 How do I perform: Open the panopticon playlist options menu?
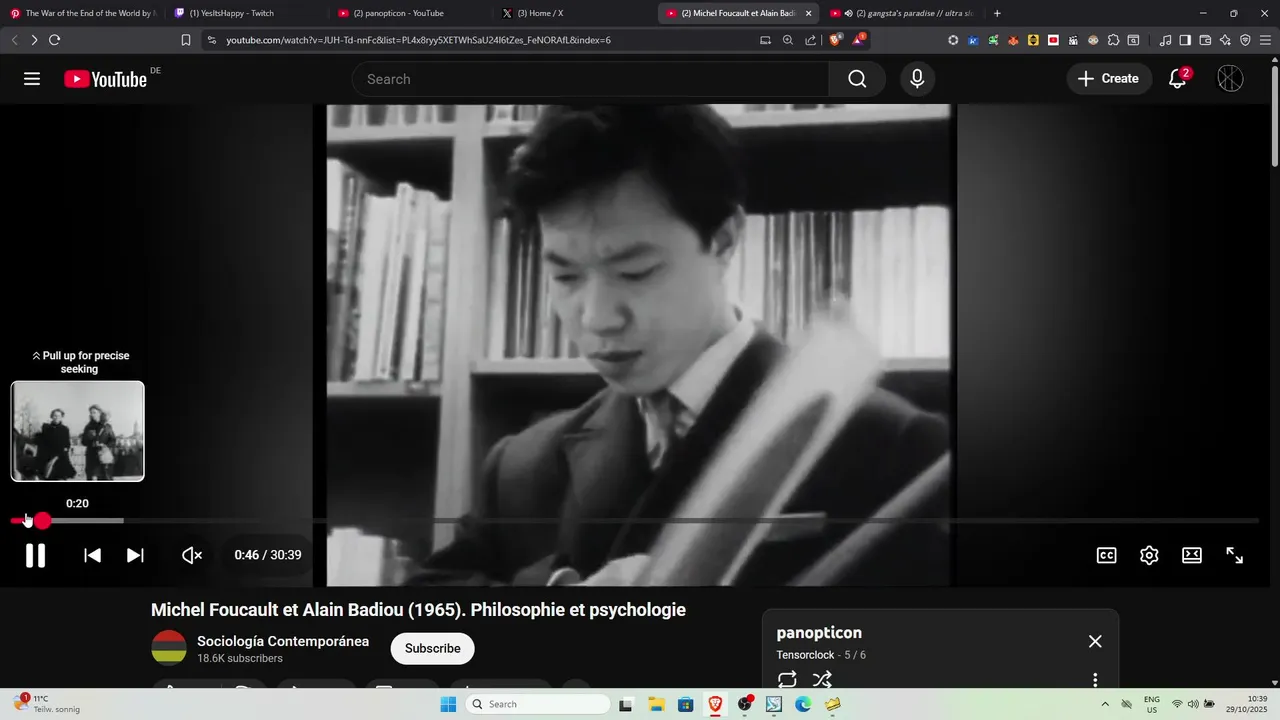pyautogui.click(x=1095, y=680)
